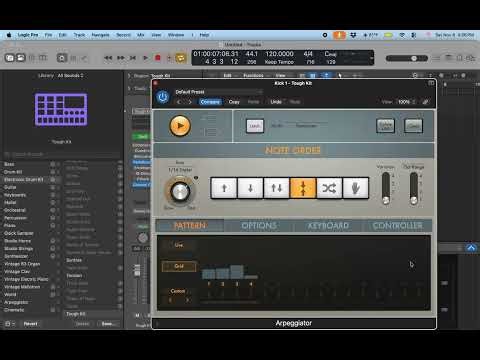Adjust the Rate knob
The height and width of the screenshot is (360, 480).
point(180,191)
